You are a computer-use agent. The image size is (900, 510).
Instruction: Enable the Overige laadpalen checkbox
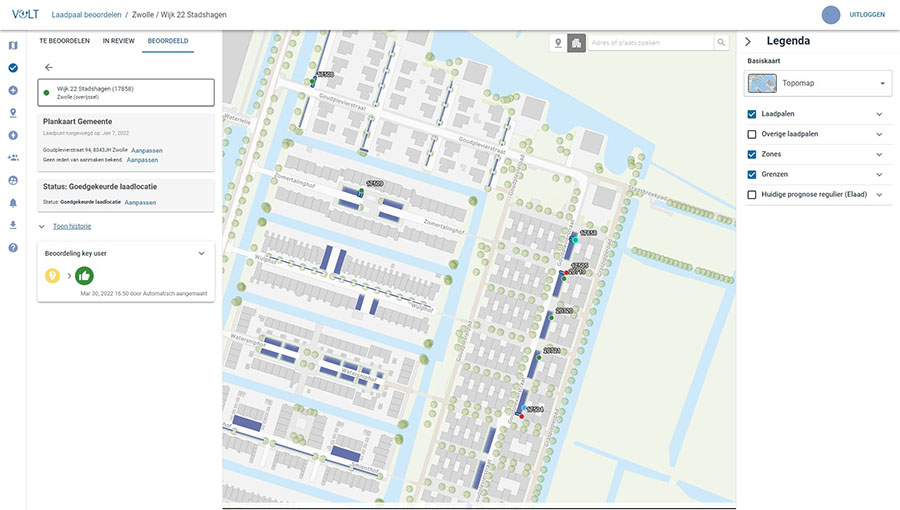pos(752,134)
